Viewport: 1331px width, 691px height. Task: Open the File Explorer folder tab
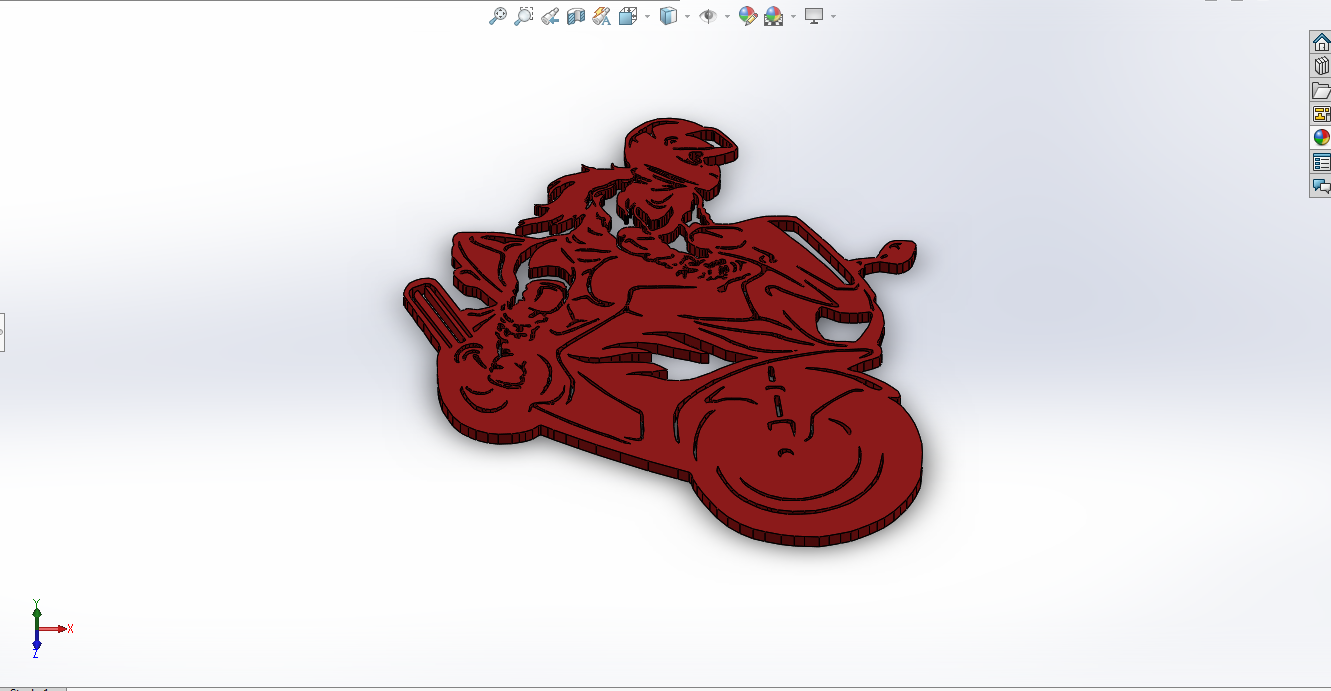click(1321, 90)
